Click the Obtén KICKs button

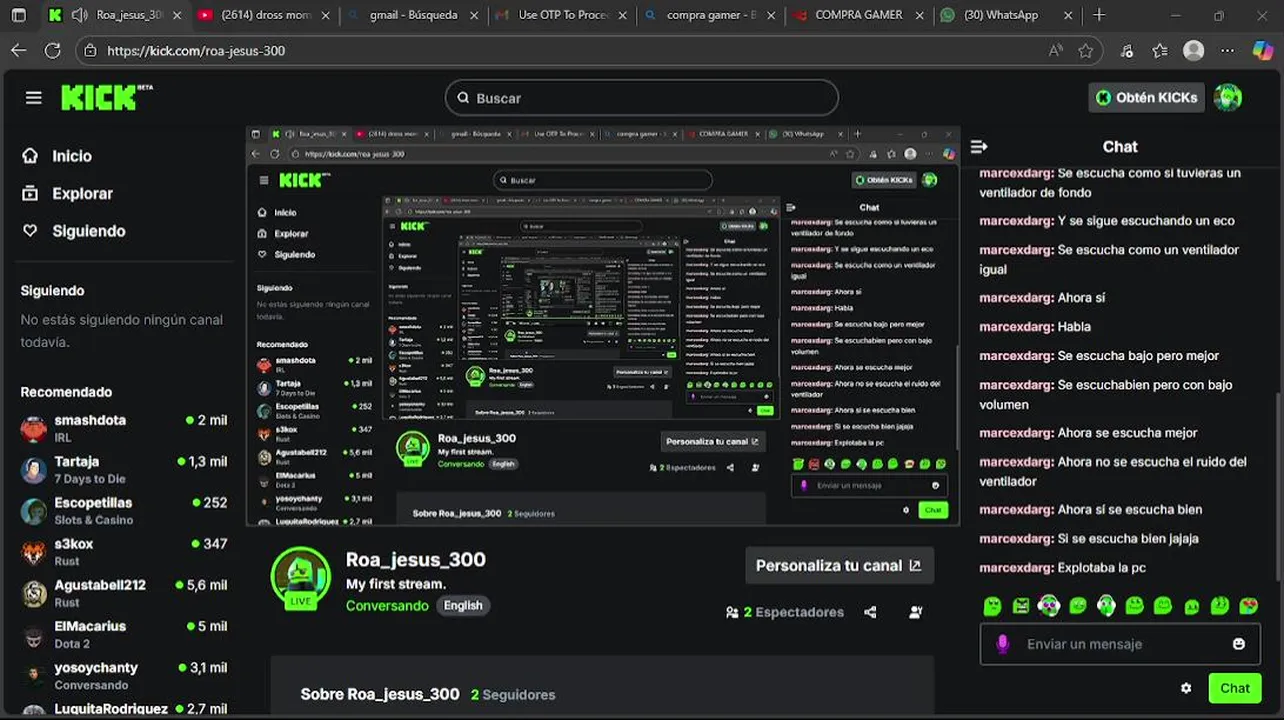tap(1146, 98)
